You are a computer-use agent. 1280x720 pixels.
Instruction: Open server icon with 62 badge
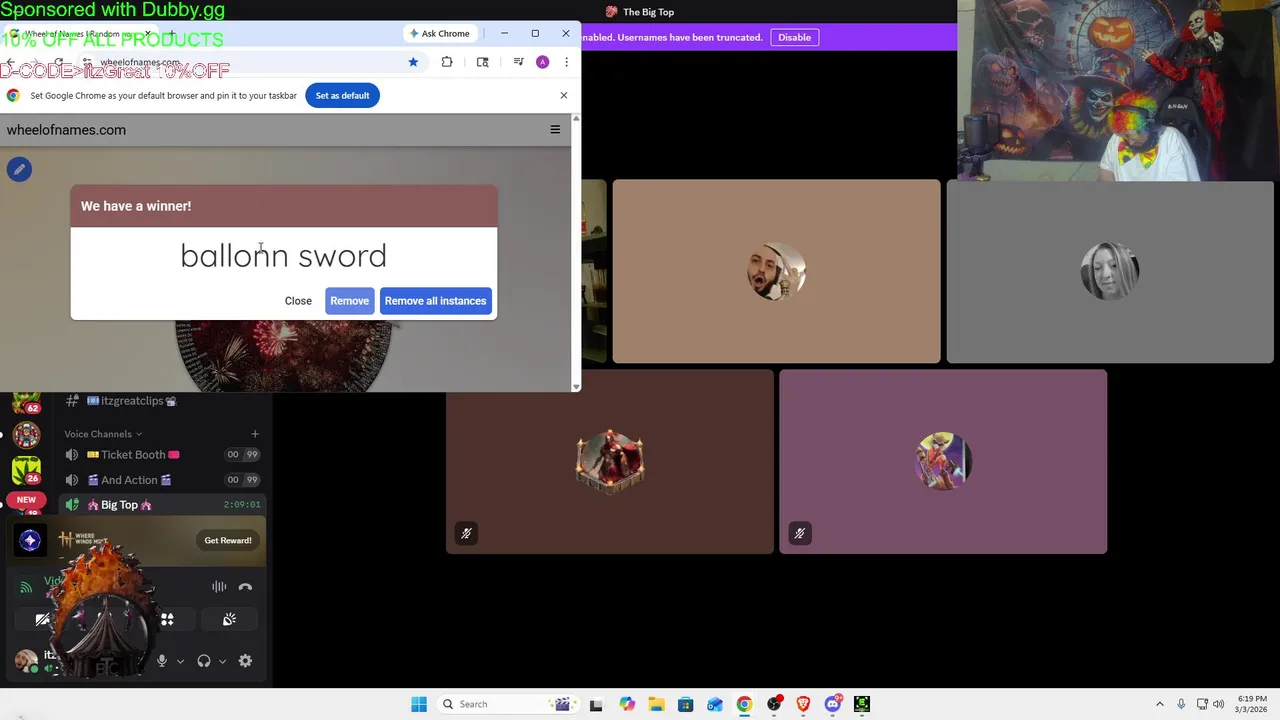click(26, 401)
